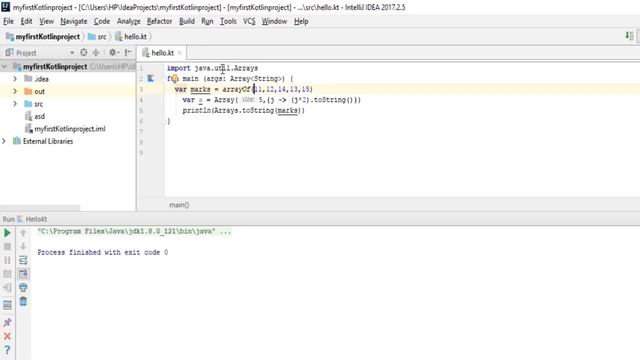
Task: Click the 'marks' variable in arrayOf line
Action: (200, 89)
